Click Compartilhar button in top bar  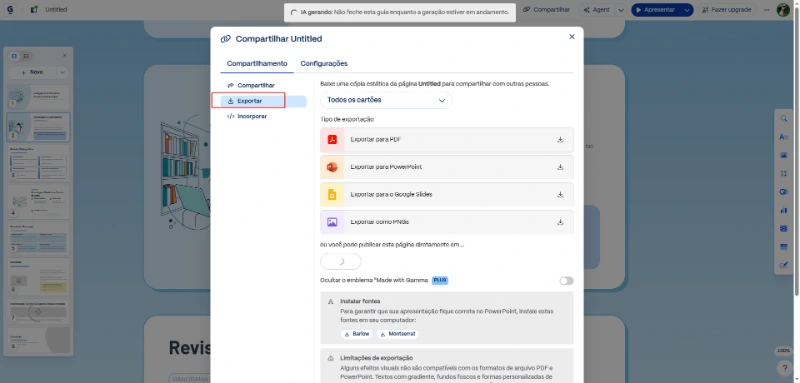point(546,10)
